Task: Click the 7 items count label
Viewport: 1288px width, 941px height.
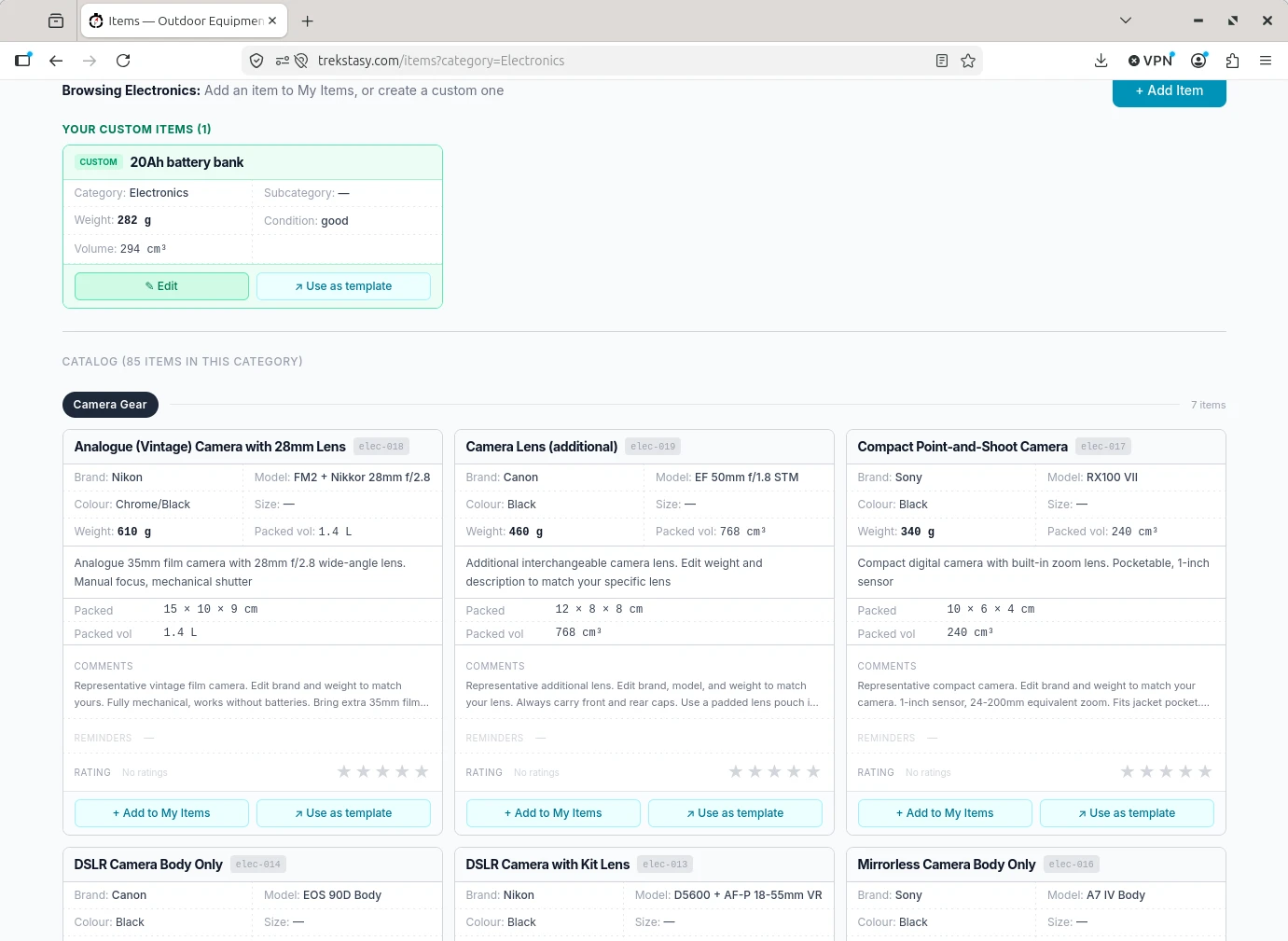Action: 1209,405
